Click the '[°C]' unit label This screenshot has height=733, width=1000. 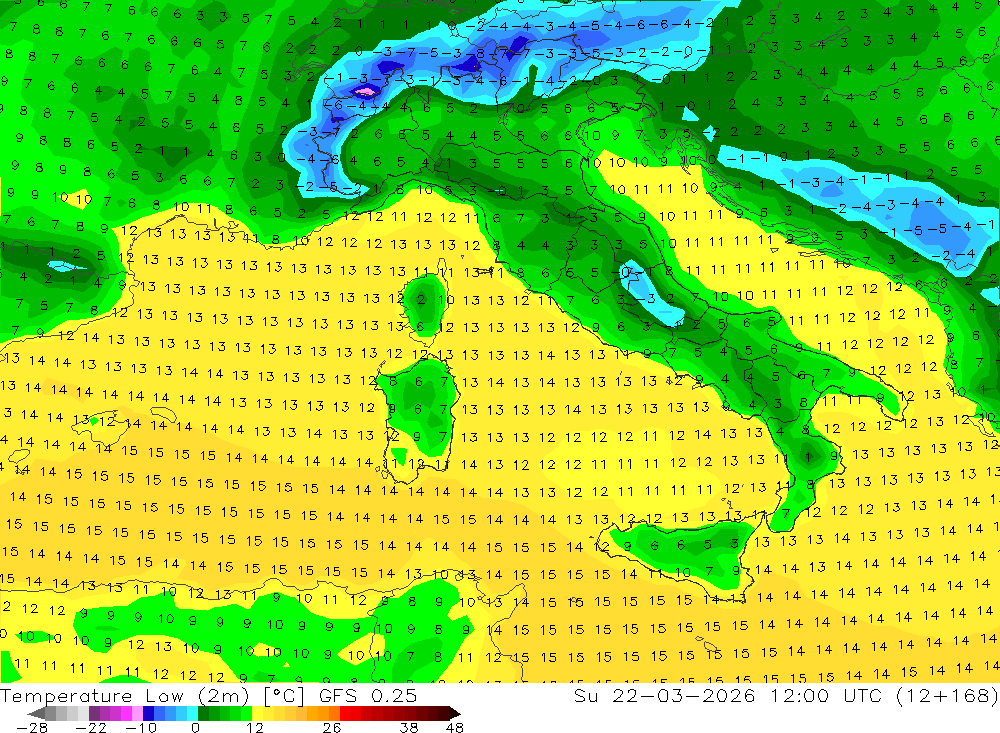point(284,695)
